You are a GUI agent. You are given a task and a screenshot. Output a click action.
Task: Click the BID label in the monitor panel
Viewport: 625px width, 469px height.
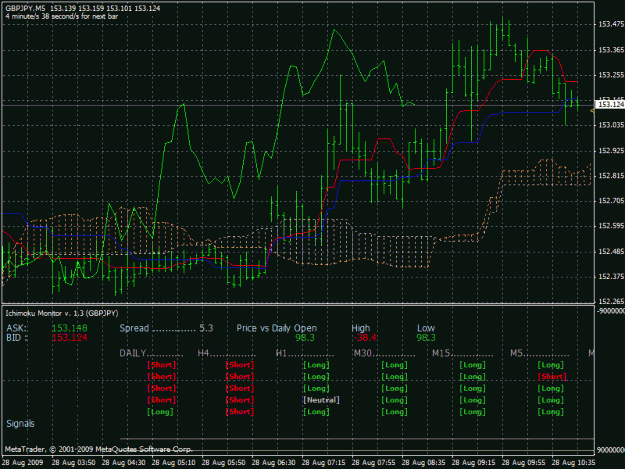click(17, 338)
